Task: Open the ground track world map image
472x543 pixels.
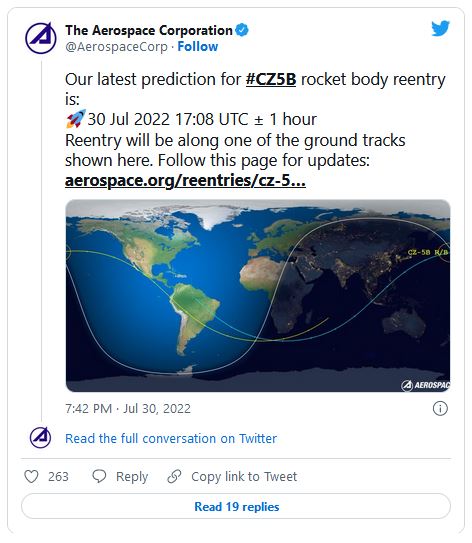Action: pos(258,296)
